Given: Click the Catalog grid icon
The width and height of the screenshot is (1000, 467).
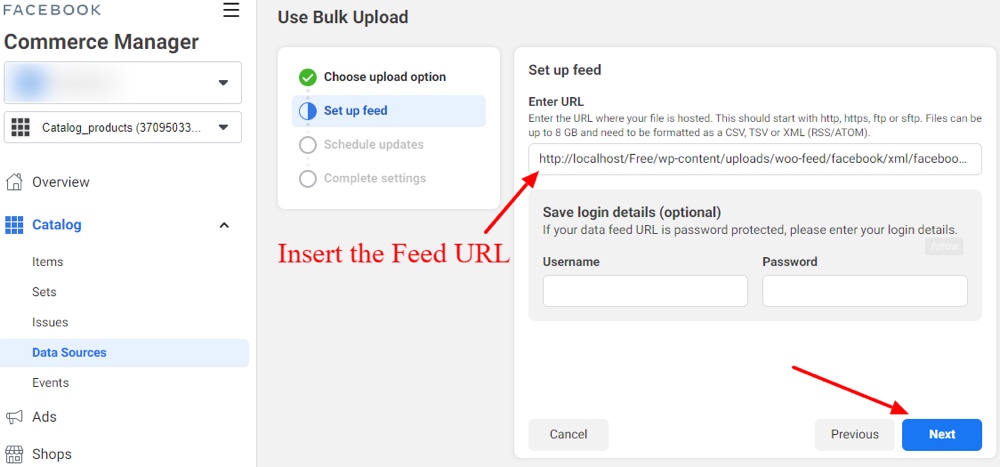Looking at the screenshot, I should pyautogui.click(x=14, y=225).
